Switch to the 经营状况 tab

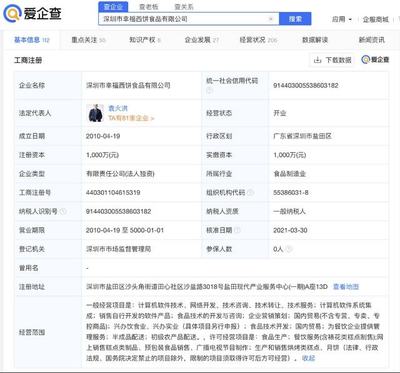coord(258,40)
